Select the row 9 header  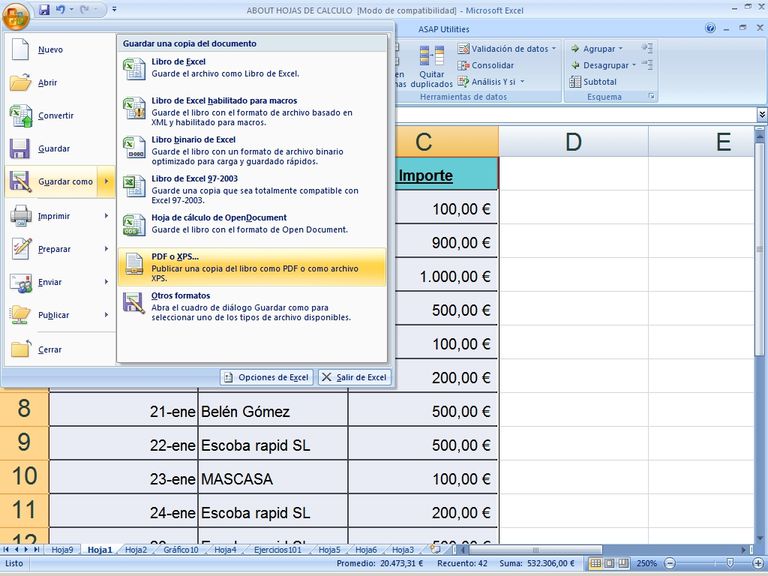(x=24, y=443)
